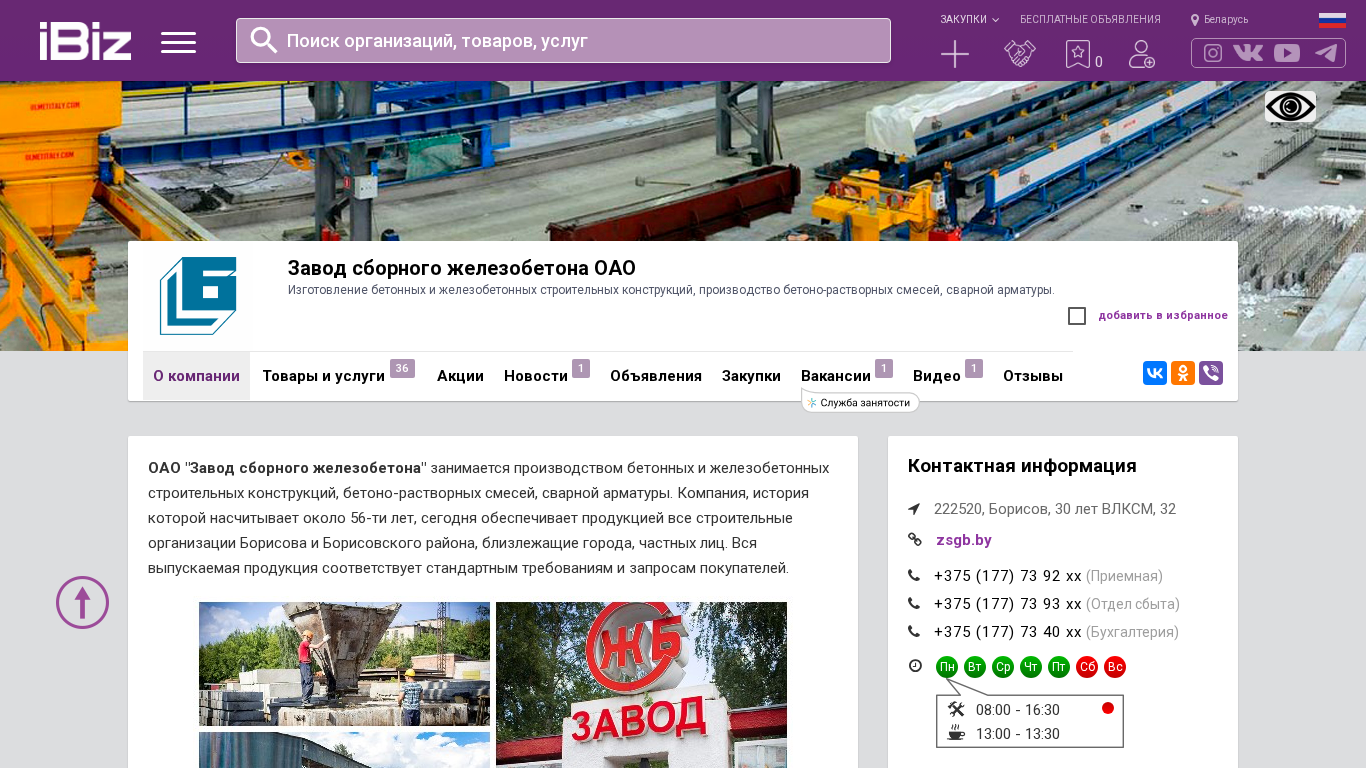The width and height of the screenshot is (1366, 768).
Task: Open the concrete workers photo thumbnail
Action: point(344,664)
